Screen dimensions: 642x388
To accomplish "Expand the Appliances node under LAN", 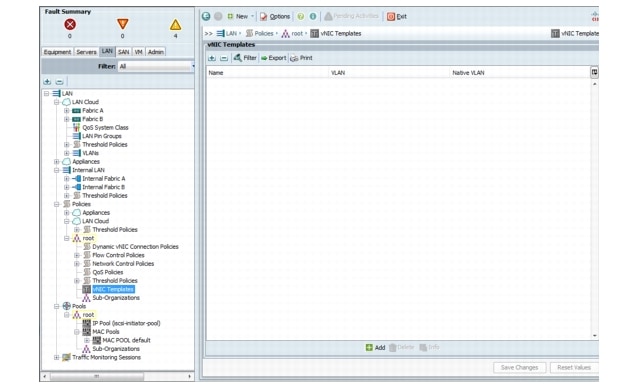I will point(57,162).
